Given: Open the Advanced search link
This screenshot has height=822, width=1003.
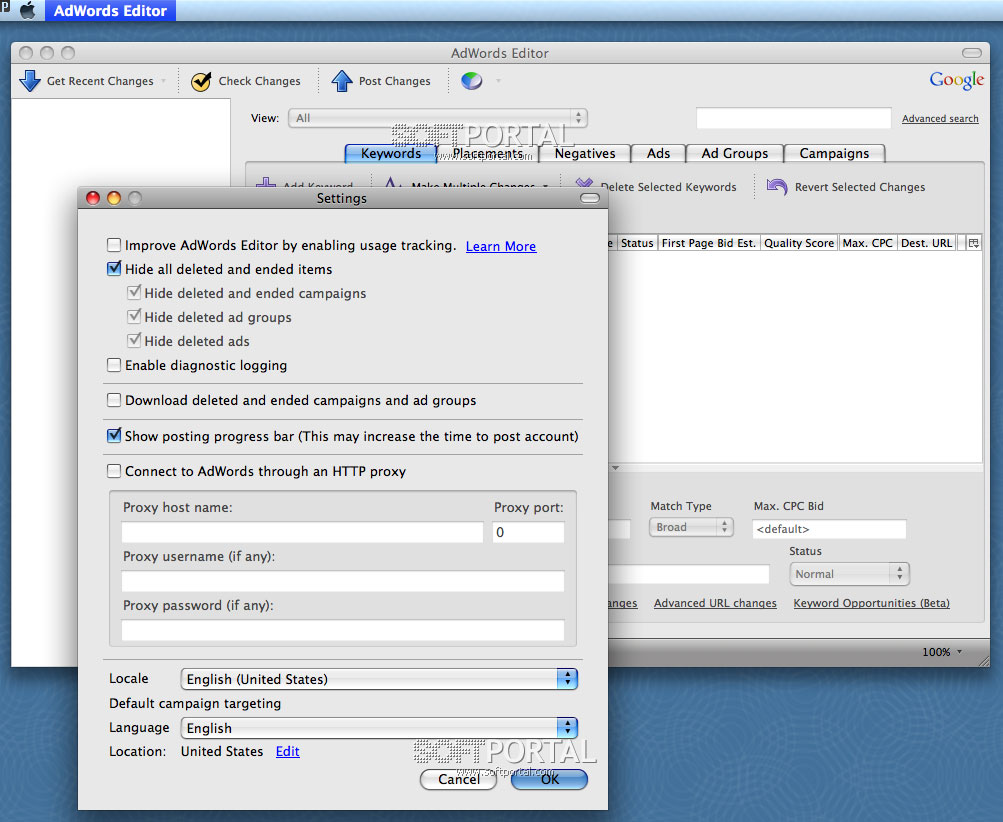Looking at the screenshot, I should pyautogui.click(x=940, y=118).
